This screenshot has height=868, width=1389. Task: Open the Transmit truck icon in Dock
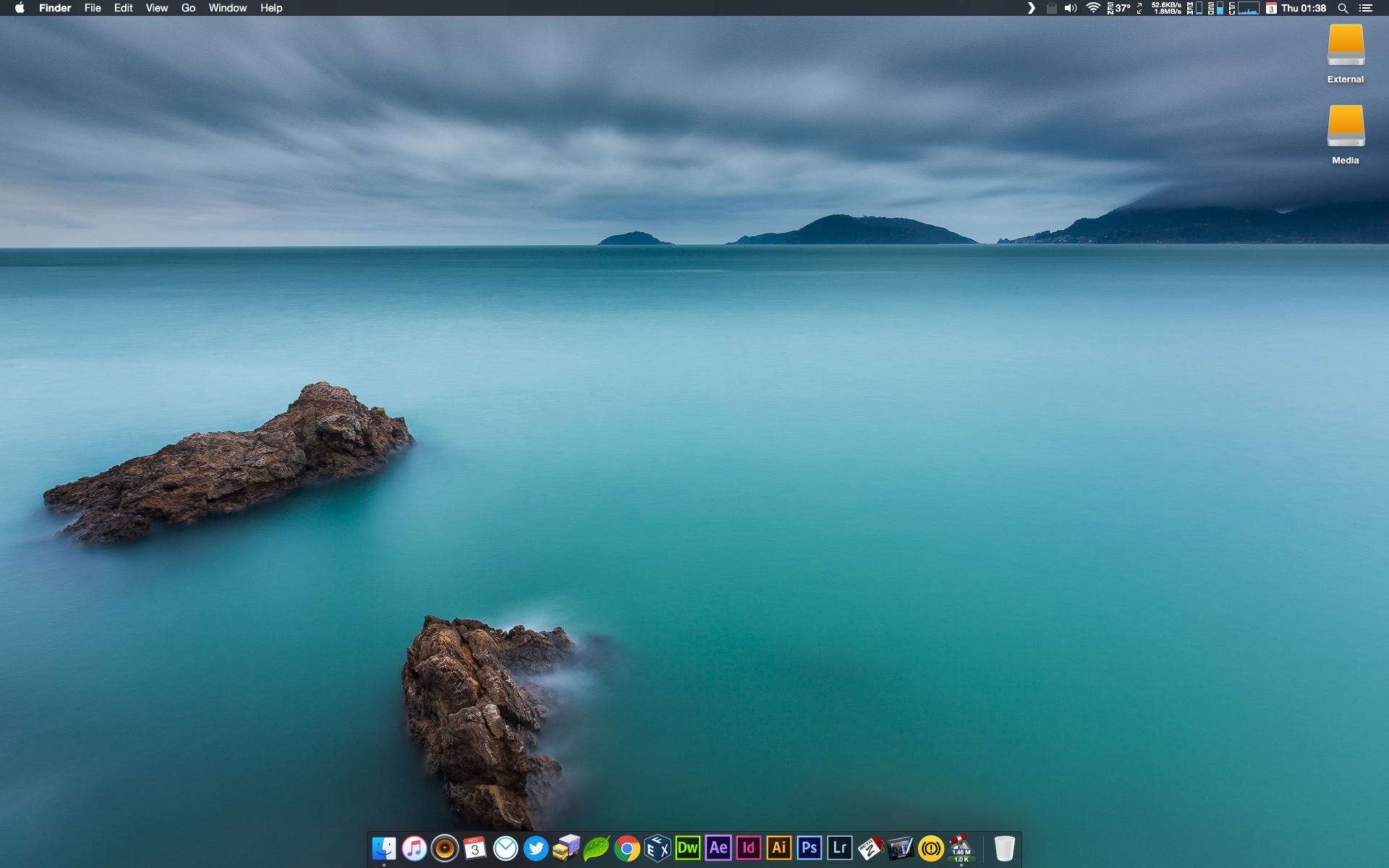(566, 848)
